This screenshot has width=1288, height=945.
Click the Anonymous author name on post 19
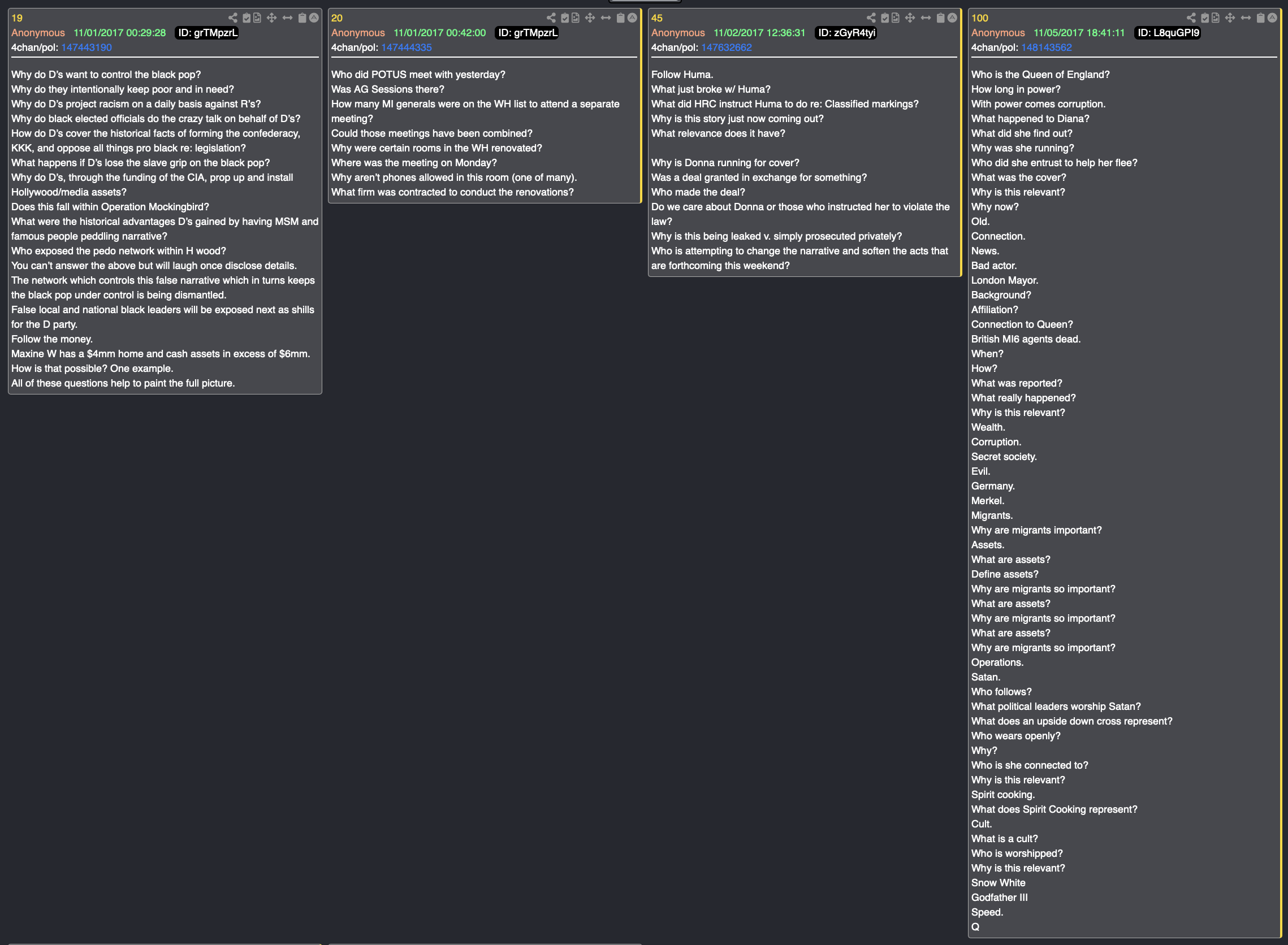(38, 33)
